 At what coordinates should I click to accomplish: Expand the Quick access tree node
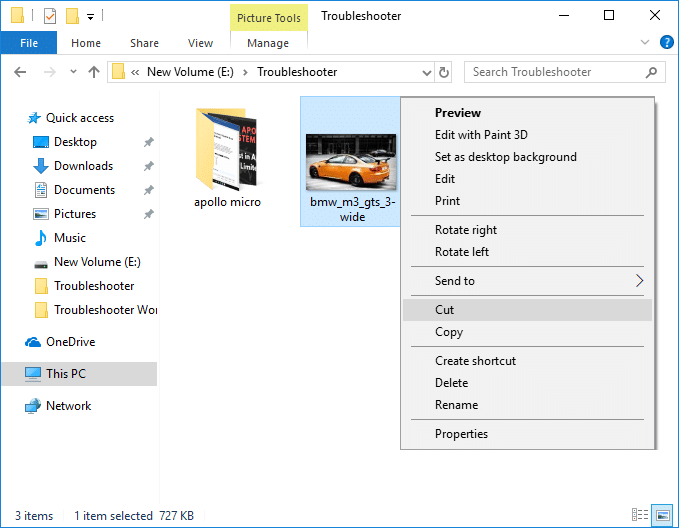[x=13, y=118]
